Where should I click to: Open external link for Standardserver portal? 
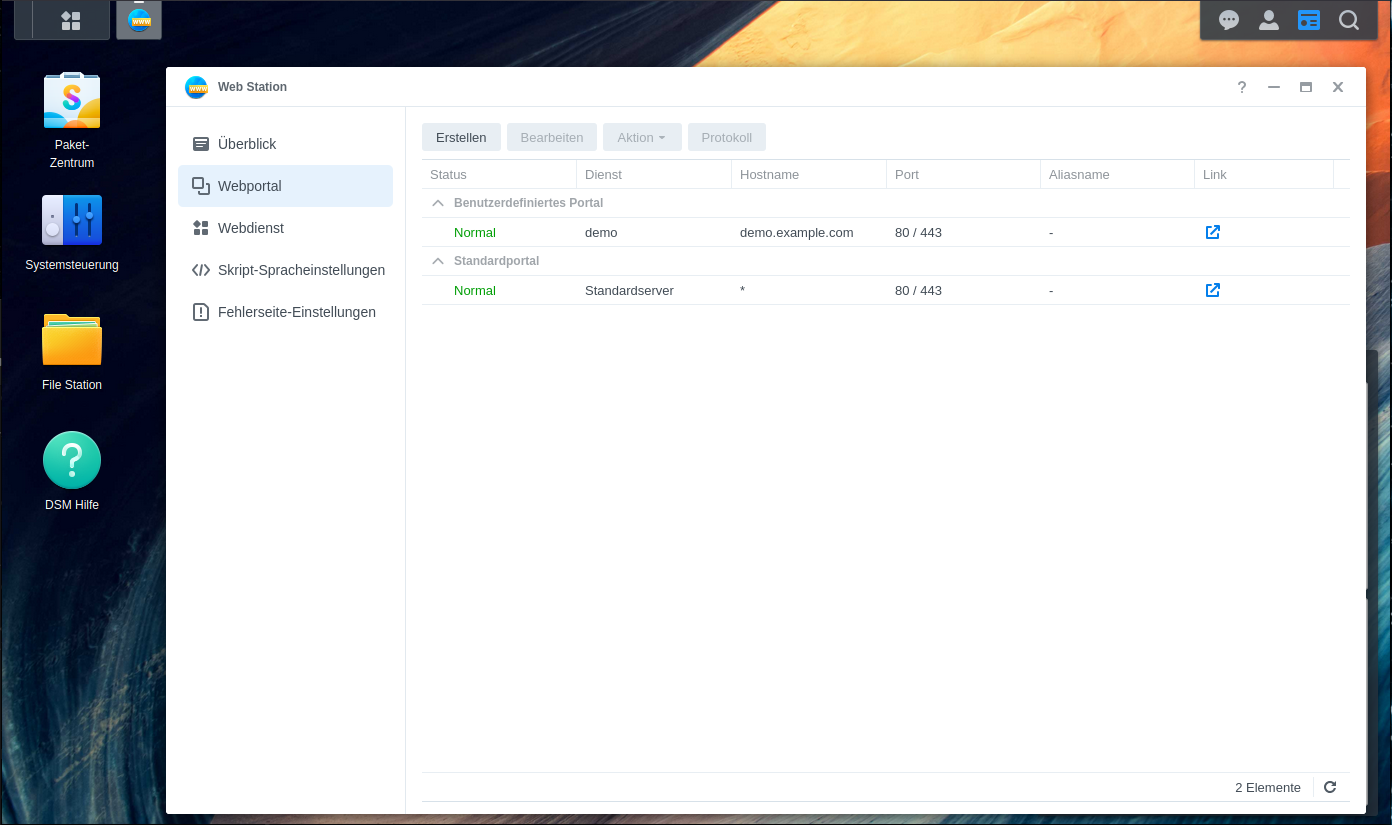1212,290
